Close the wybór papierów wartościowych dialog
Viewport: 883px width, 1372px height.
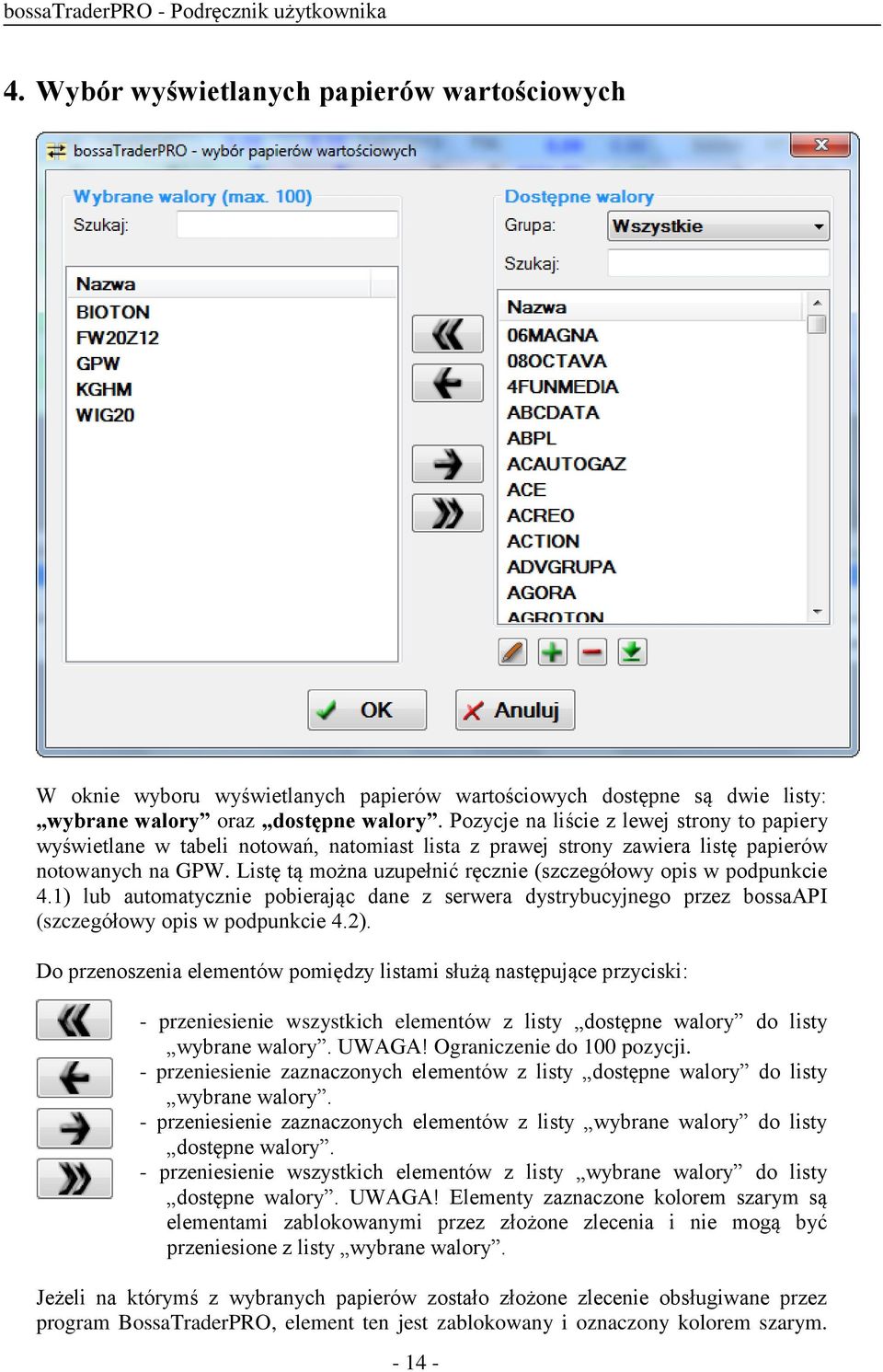(820, 145)
